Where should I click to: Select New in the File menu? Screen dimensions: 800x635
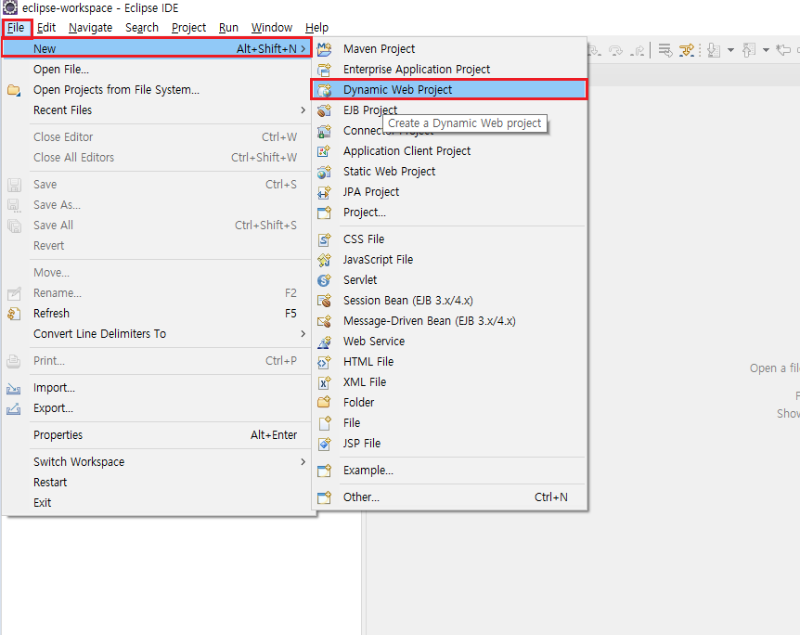[x=157, y=49]
